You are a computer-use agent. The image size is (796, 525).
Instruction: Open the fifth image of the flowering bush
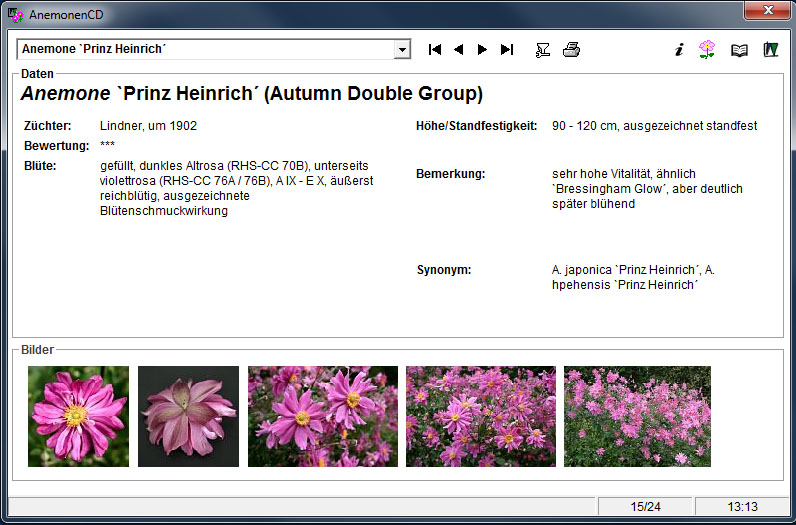[x=637, y=416]
